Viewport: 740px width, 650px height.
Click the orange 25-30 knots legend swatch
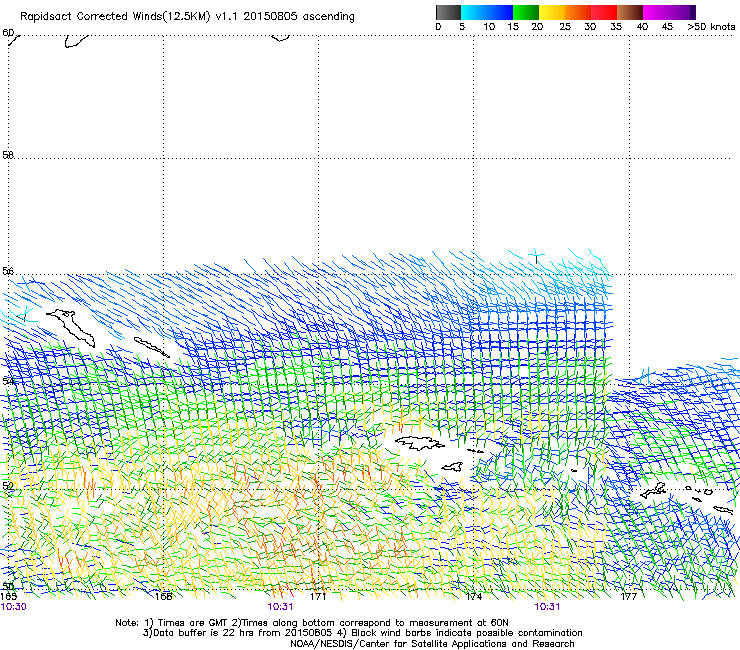578,12
